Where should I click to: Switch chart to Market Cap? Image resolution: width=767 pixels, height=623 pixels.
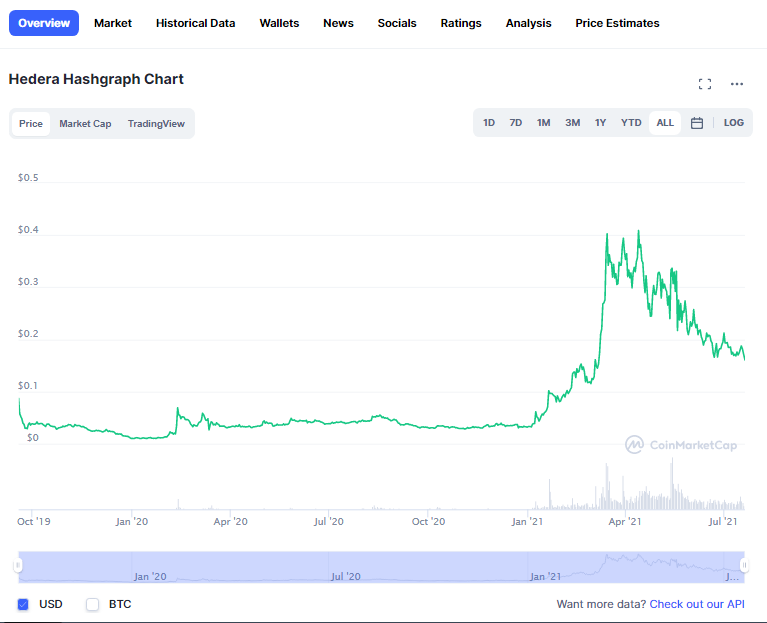(x=85, y=124)
